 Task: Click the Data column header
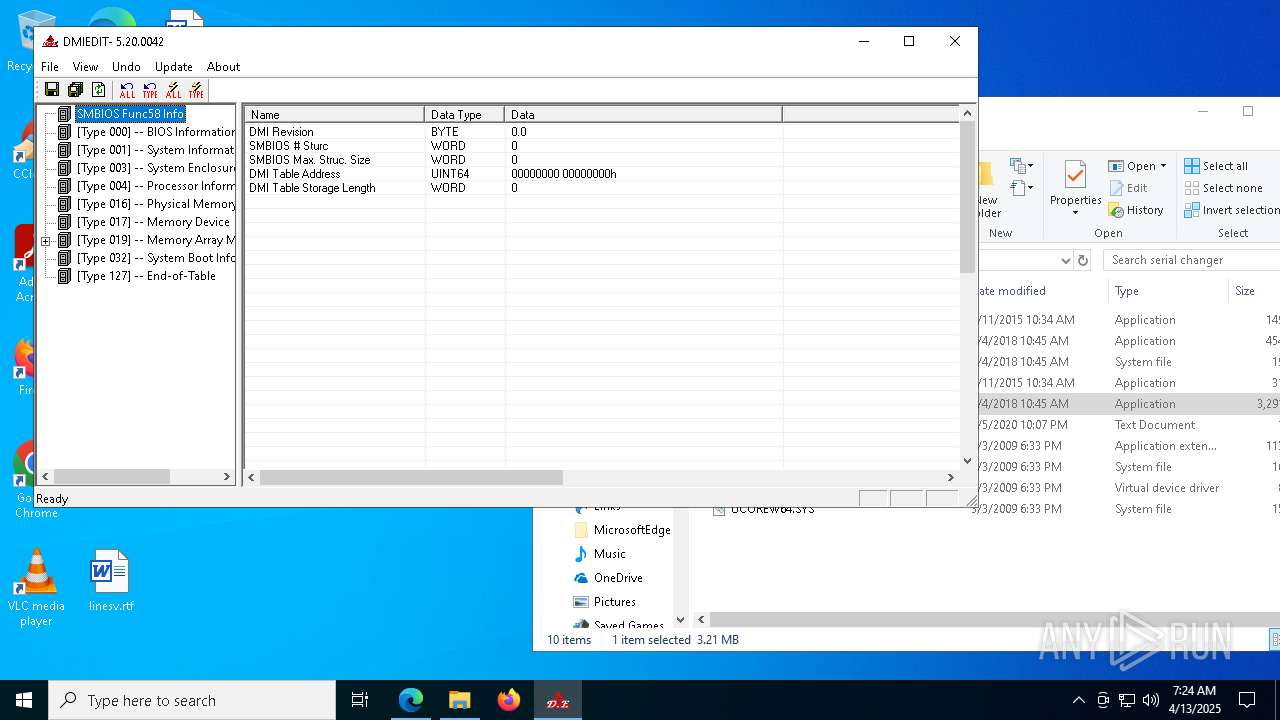tap(643, 115)
